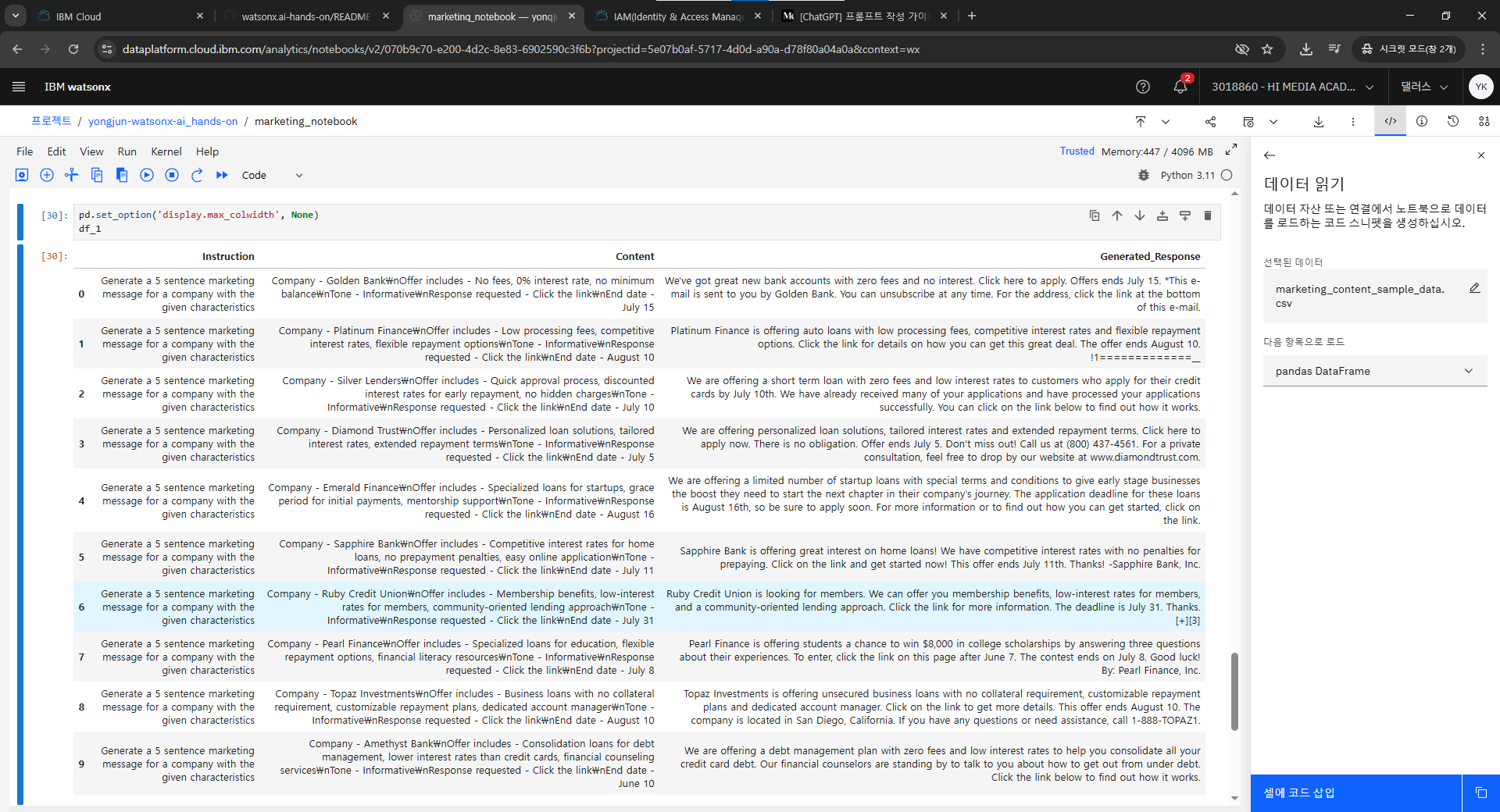Open the Code cell type dropdown
The width and height of the screenshot is (1500, 812).
[x=272, y=176]
